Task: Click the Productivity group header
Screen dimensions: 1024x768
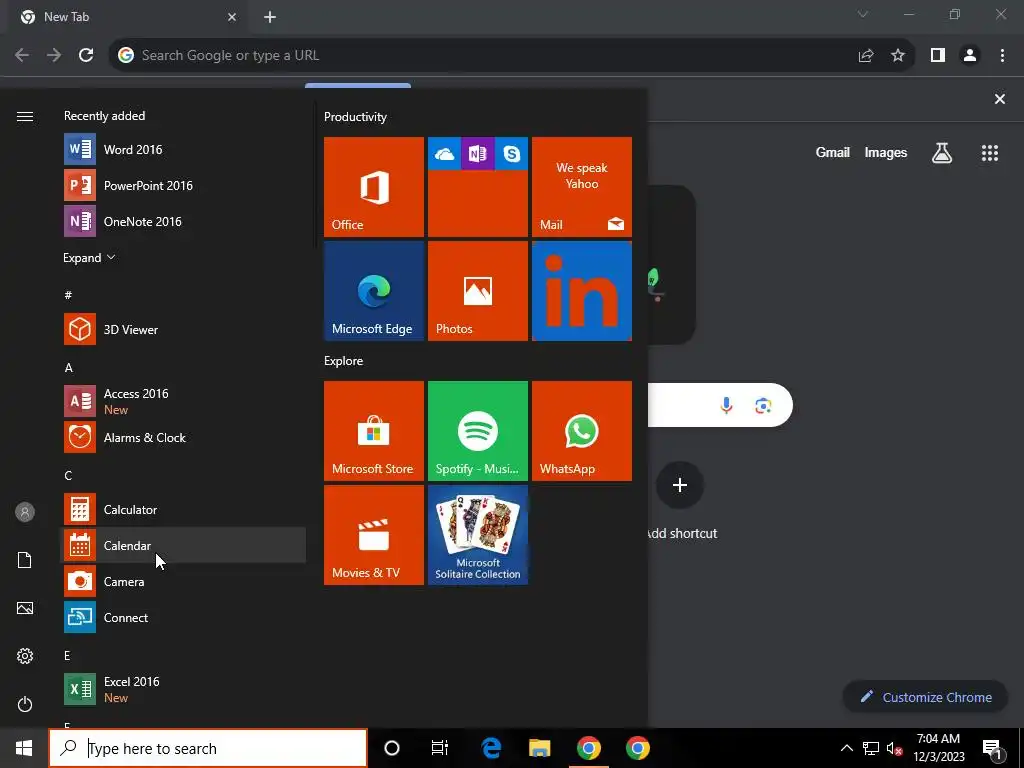Action: click(355, 117)
